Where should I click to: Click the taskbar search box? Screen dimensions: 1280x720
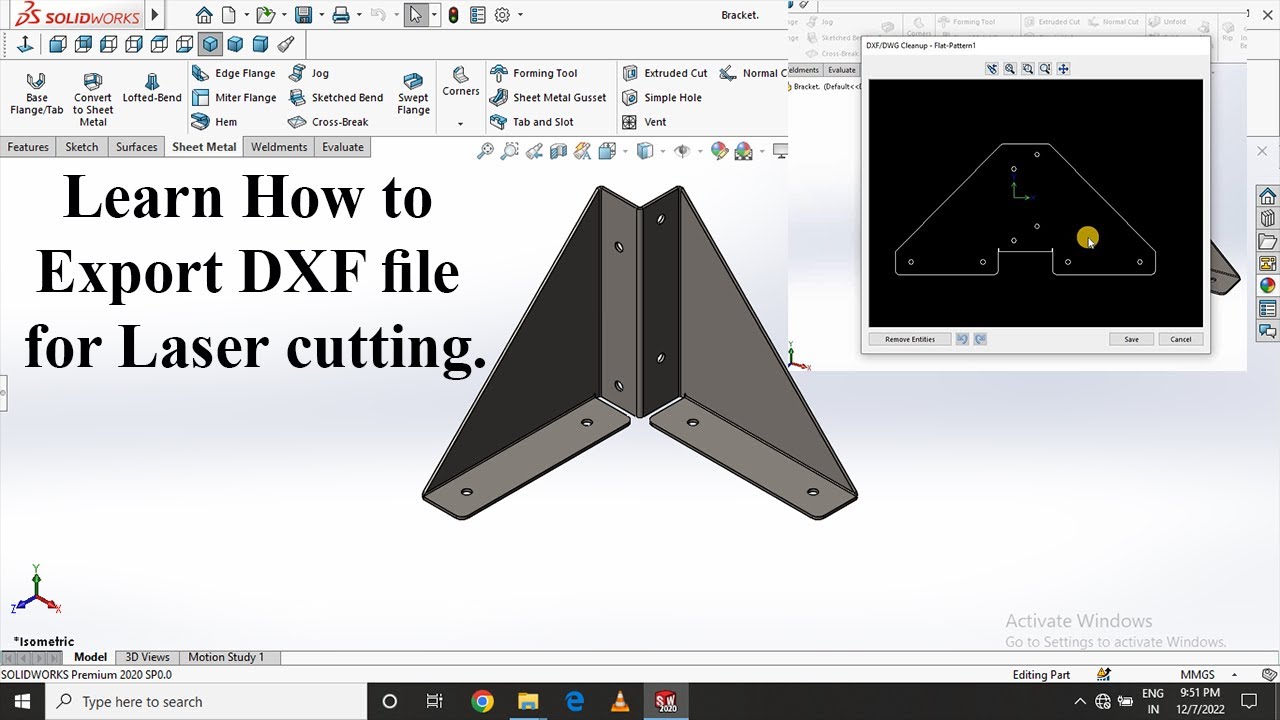tap(206, 701)
